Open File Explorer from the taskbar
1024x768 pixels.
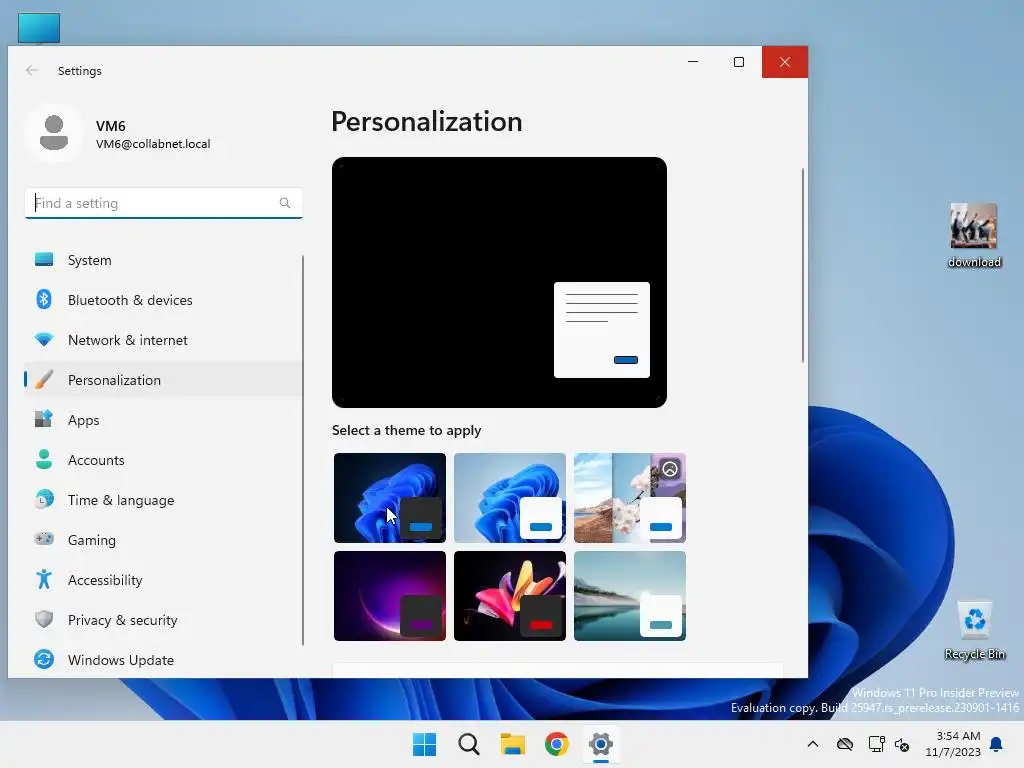[513, 744]
